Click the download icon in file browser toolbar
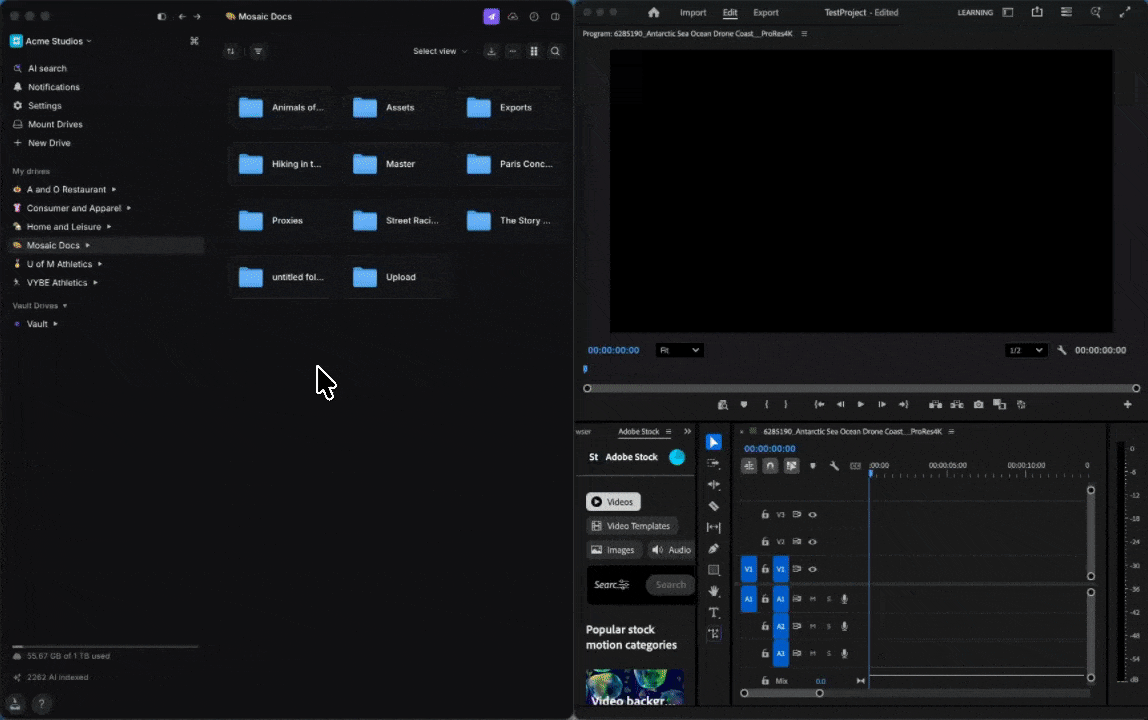 tap(491, 51)
